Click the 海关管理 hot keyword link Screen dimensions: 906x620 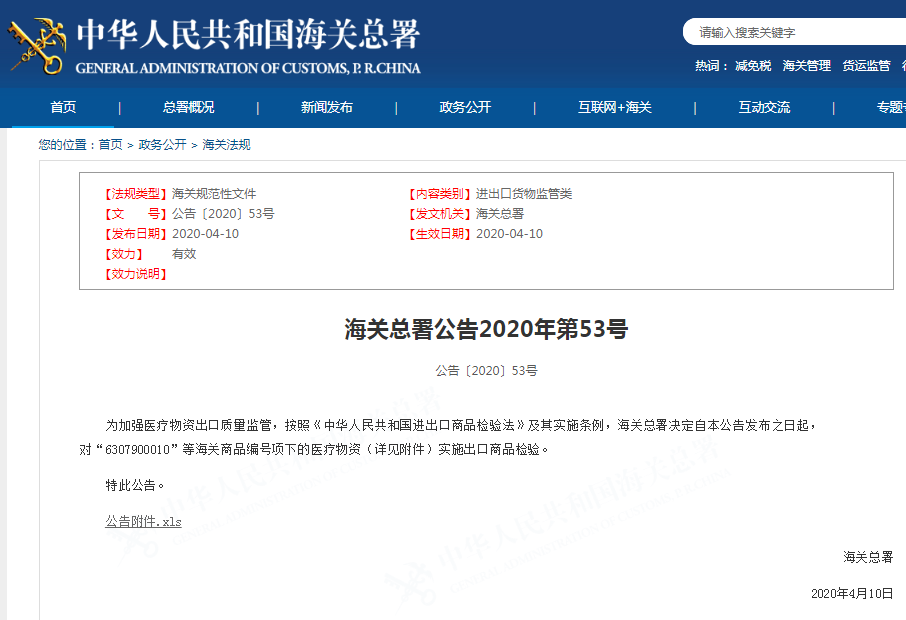pyautogui.click(x=807, y=66)
